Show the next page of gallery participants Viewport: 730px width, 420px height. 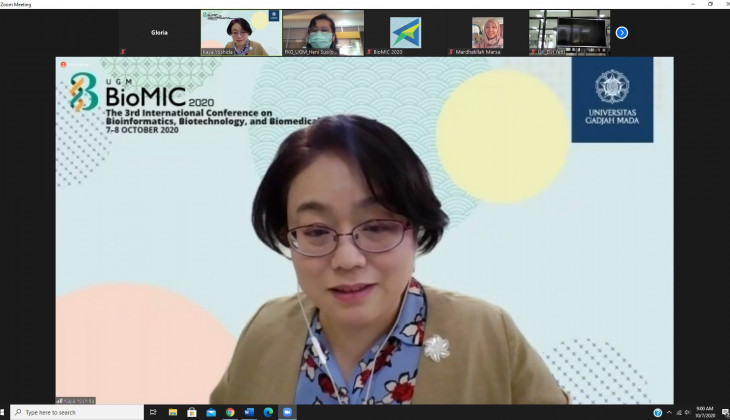coord(622,33)
